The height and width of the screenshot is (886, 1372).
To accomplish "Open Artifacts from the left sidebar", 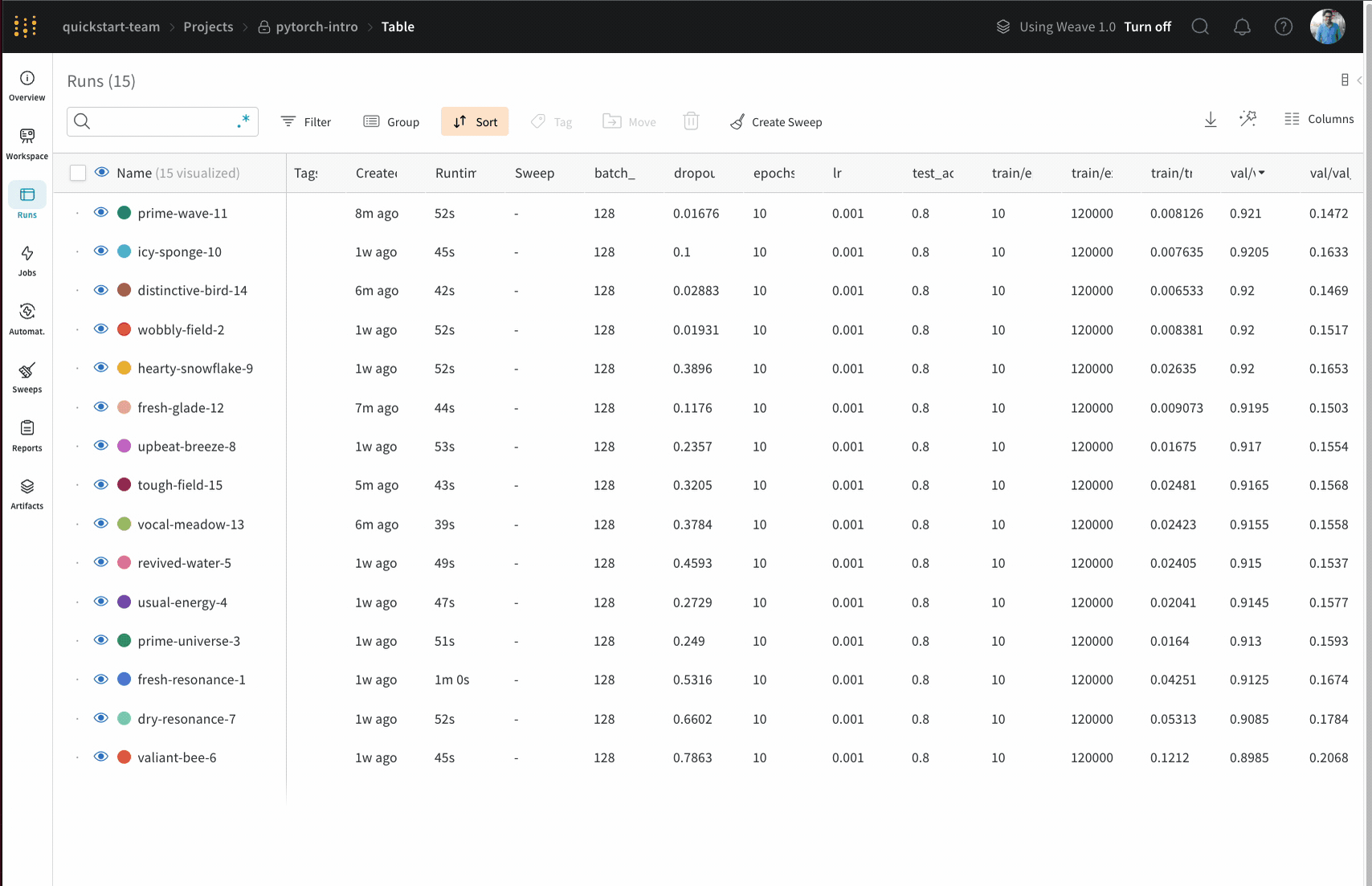I will tap(27, 494).
